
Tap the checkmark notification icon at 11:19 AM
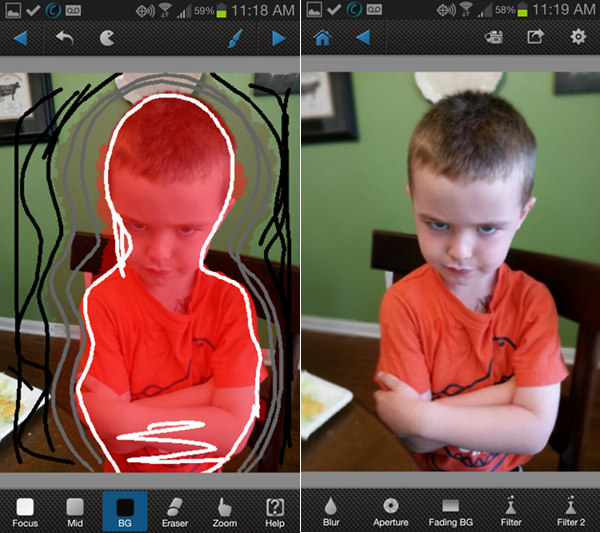[334, 10]
